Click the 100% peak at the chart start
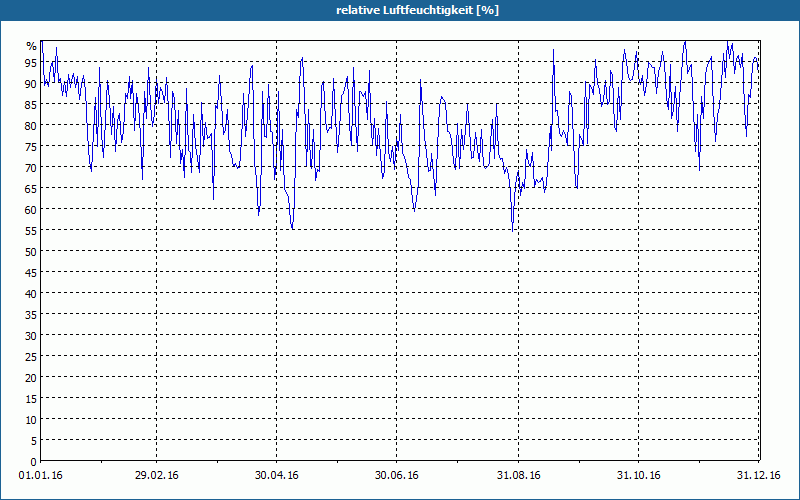Screen dimensions: 800x500 [x=42, y=42]
